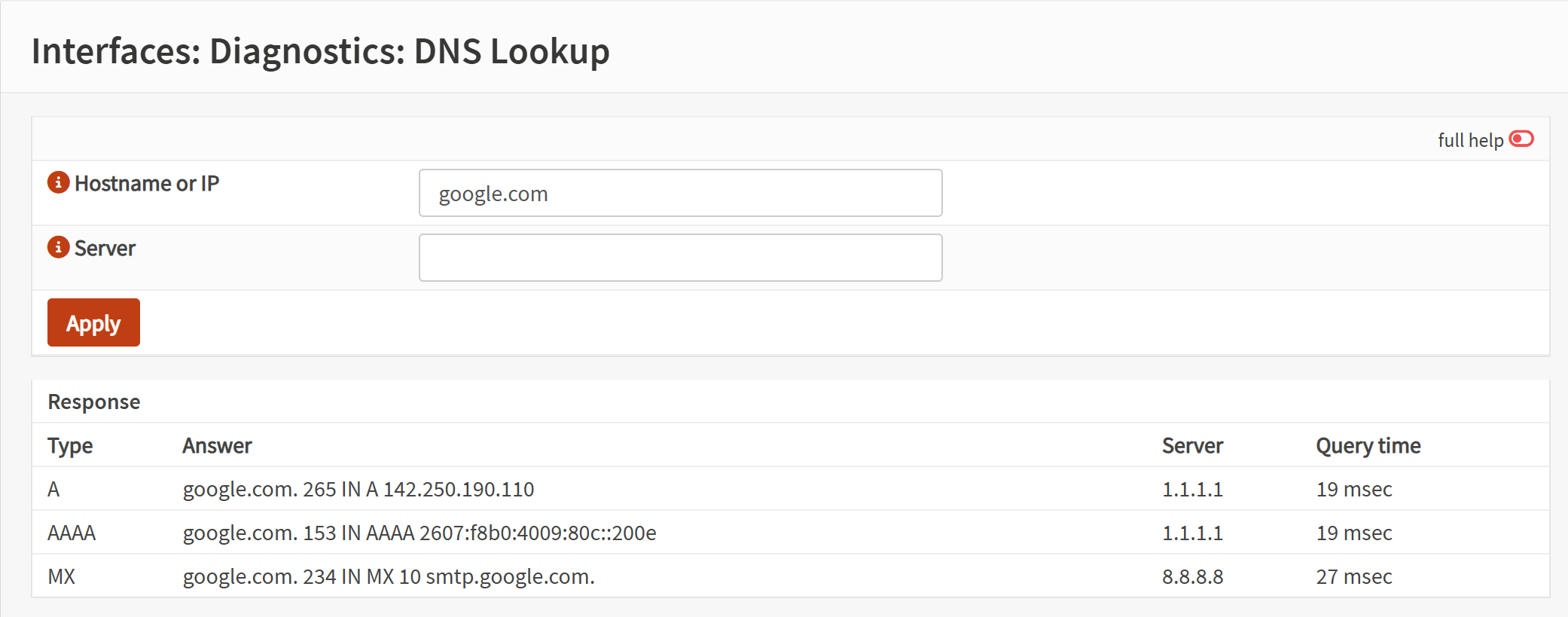Focus the empty Server input field
This screenshot has width=1568, height=617.
click(680, 258)
